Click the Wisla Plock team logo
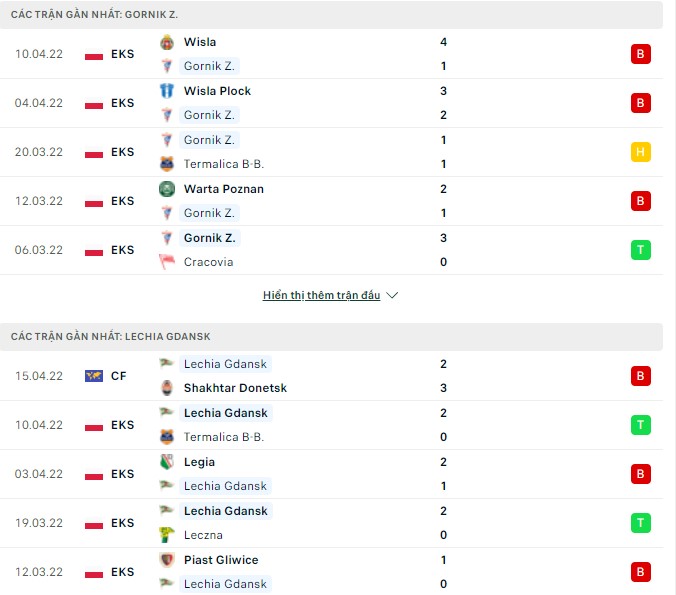 tap(167, 91)
